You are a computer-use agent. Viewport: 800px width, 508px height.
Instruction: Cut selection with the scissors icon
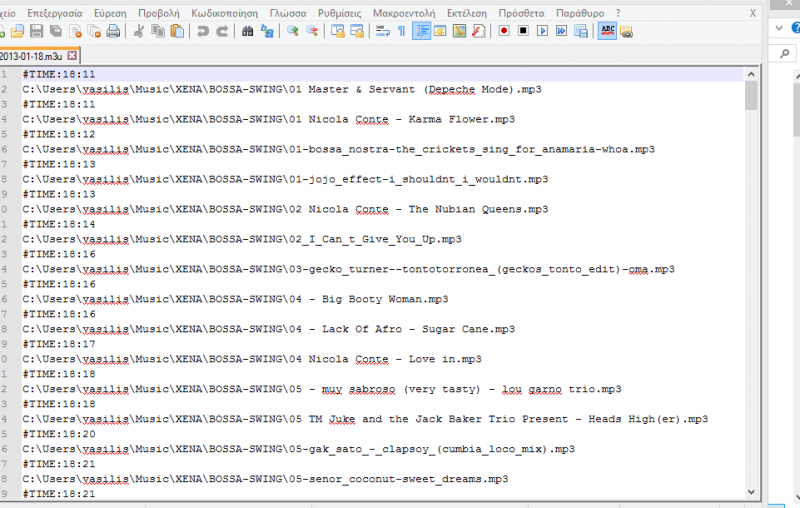coord(138,32)
